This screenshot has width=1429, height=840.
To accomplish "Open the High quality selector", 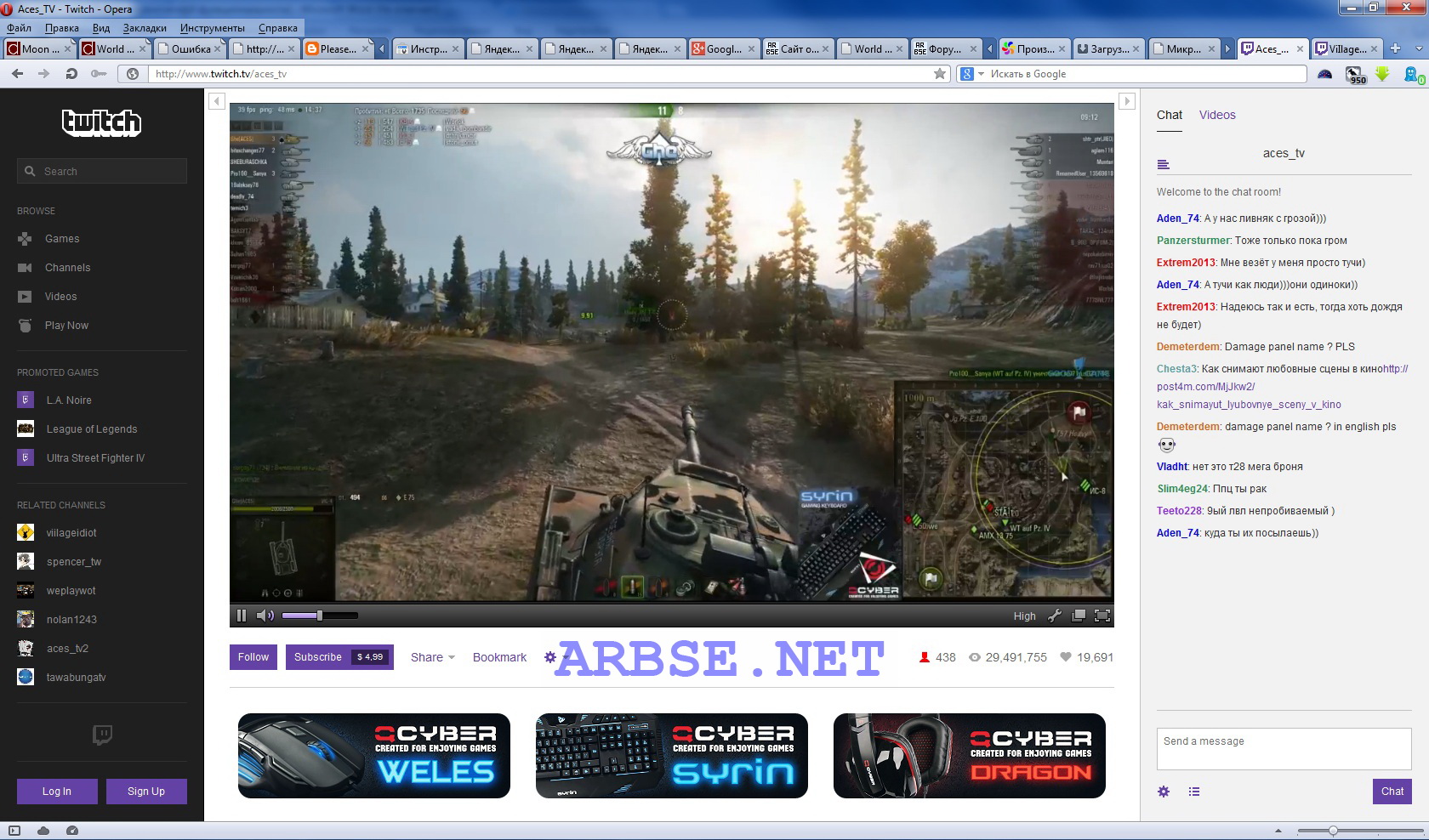I will coord(1024,616).
